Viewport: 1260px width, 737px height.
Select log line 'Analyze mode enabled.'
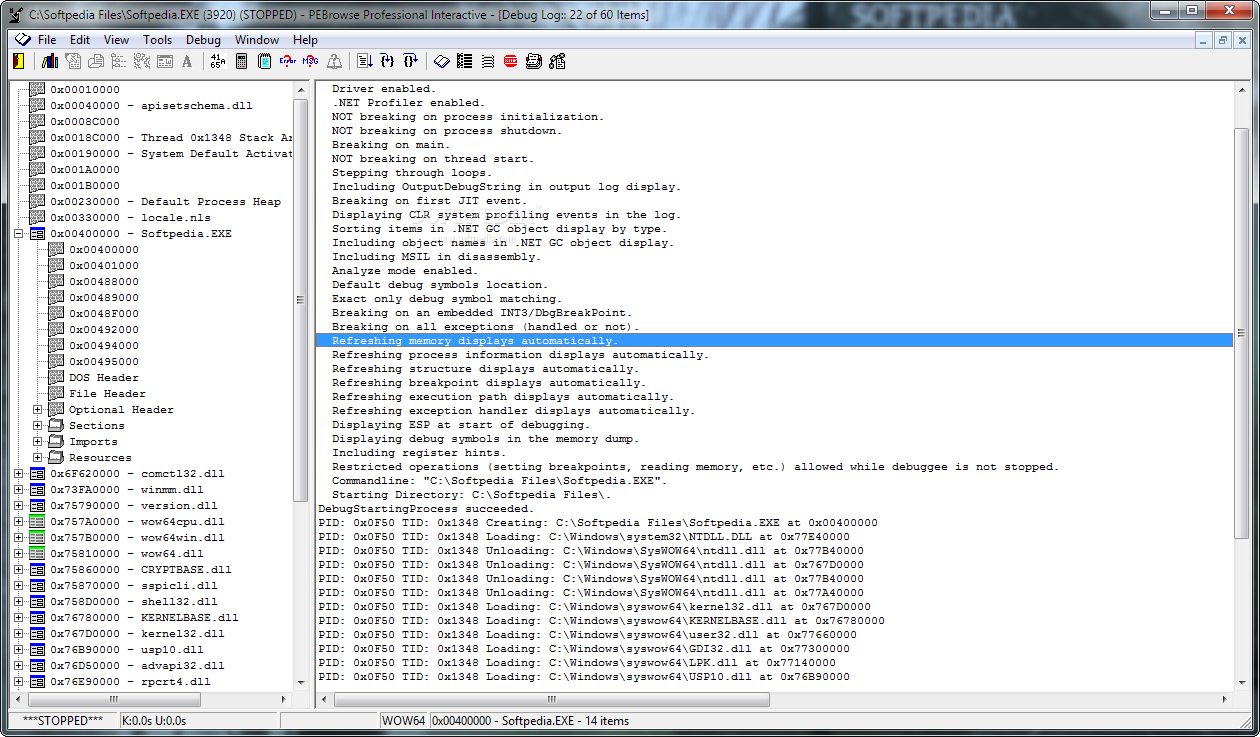(x=405, y=271)
